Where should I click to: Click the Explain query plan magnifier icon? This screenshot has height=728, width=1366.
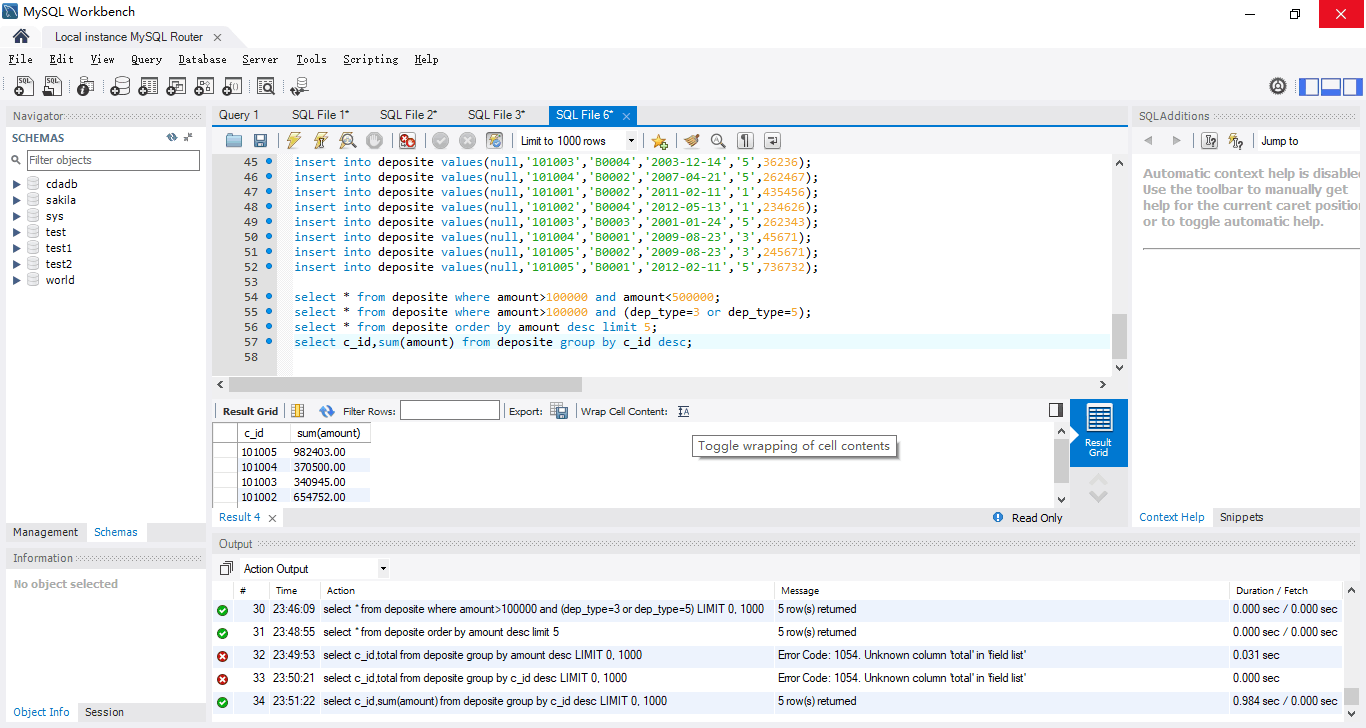pos(347,141)
